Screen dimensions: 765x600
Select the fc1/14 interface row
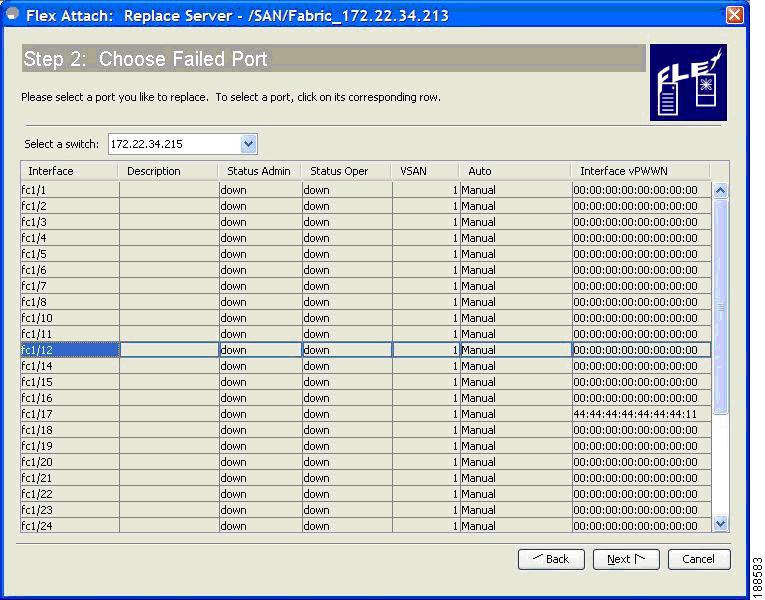click(x=366, y=366)
